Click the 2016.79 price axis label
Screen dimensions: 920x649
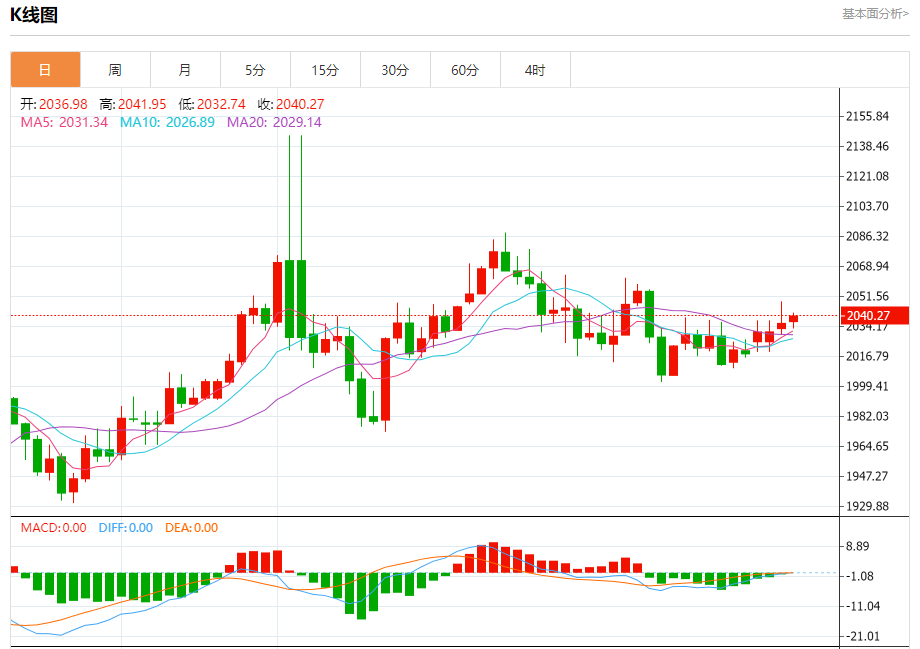pos(867,356)
